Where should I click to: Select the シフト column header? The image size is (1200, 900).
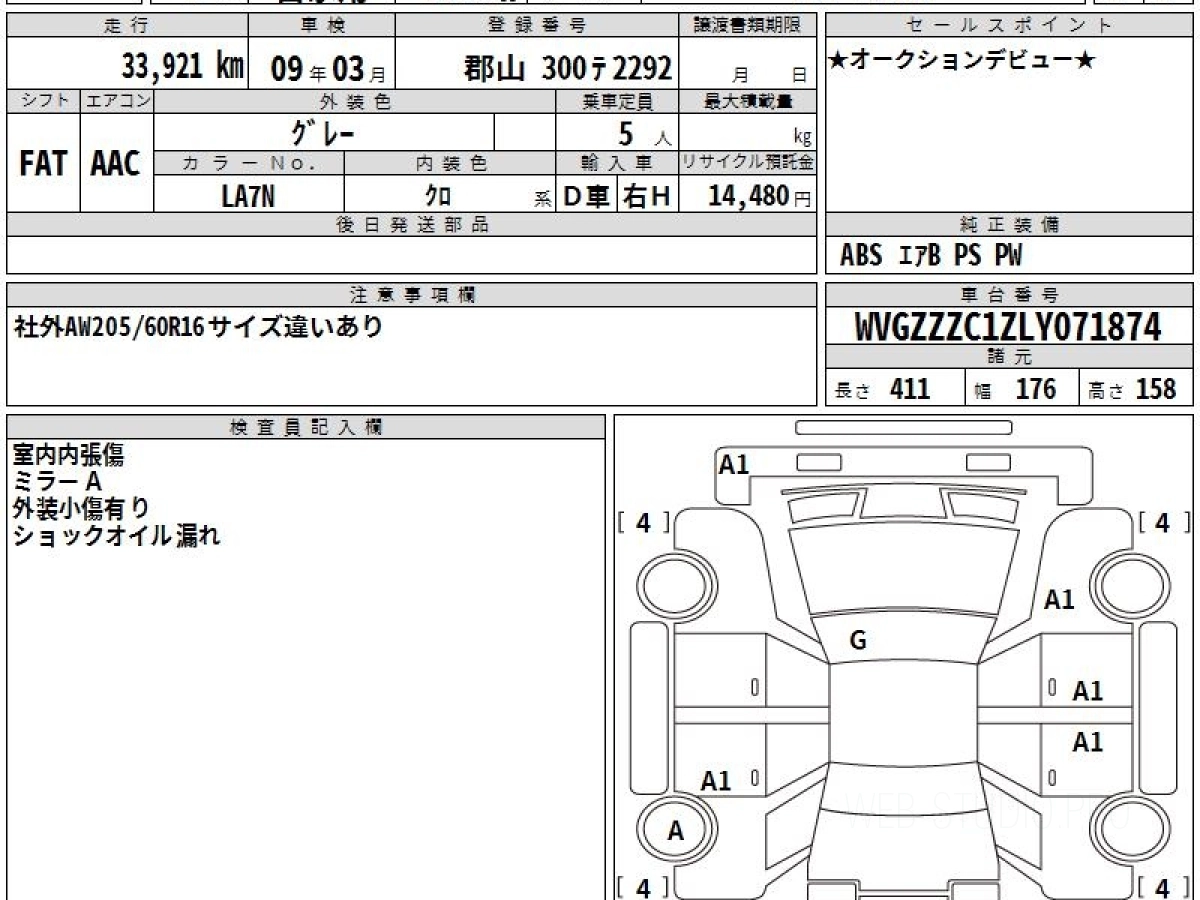click(x=43, y=101)
